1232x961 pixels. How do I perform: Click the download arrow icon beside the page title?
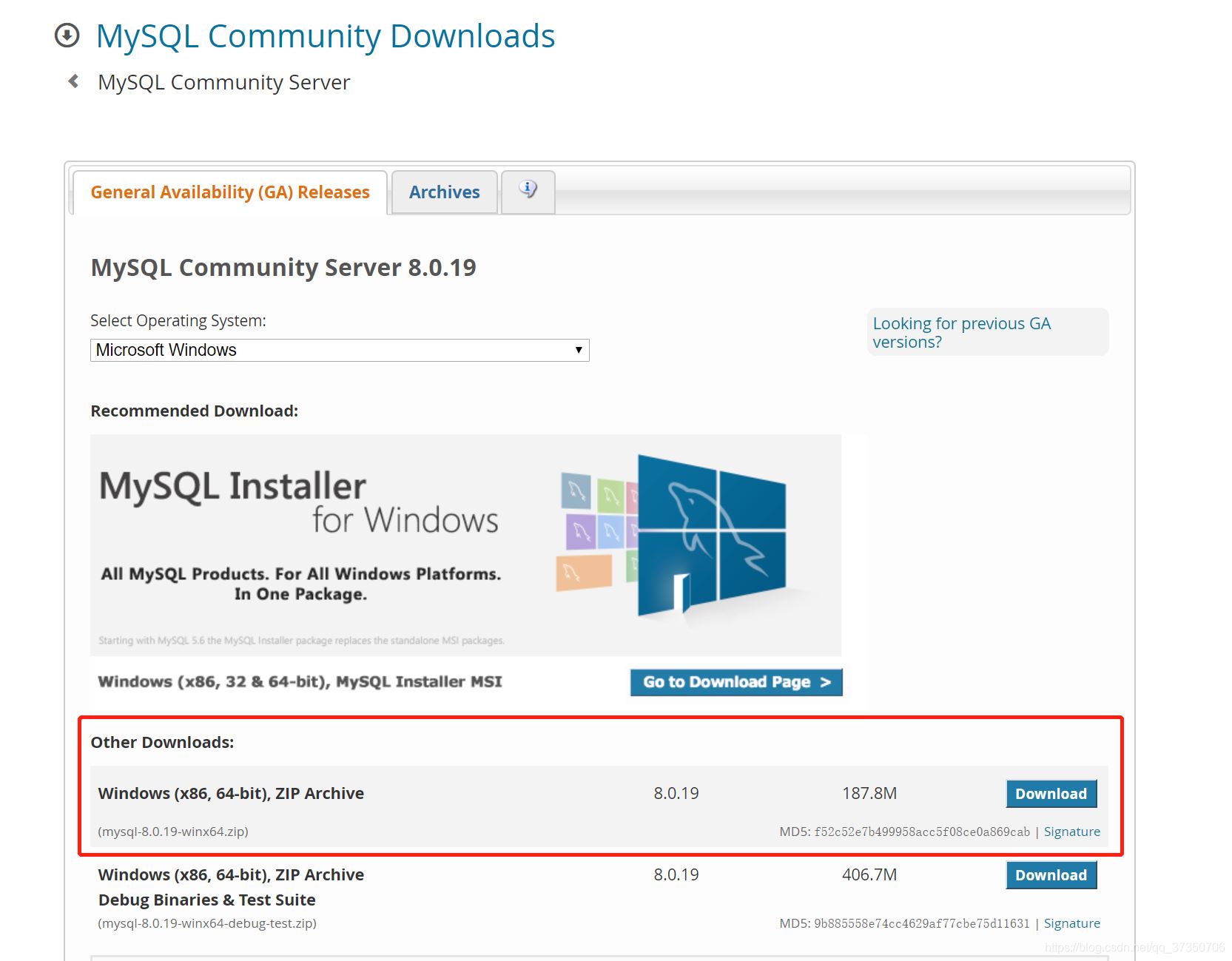(x=67, y=34)
